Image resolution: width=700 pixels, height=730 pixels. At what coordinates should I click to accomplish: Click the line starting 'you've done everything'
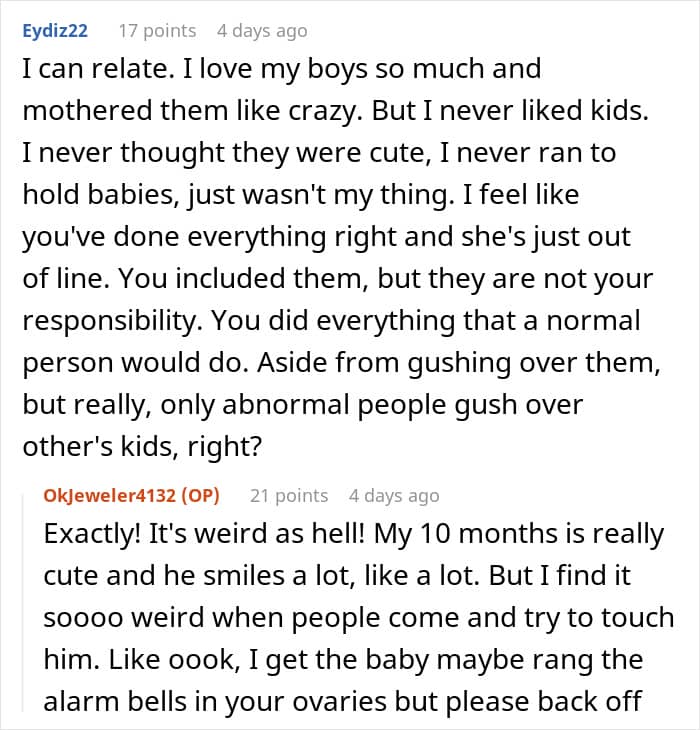click(326, 237)
